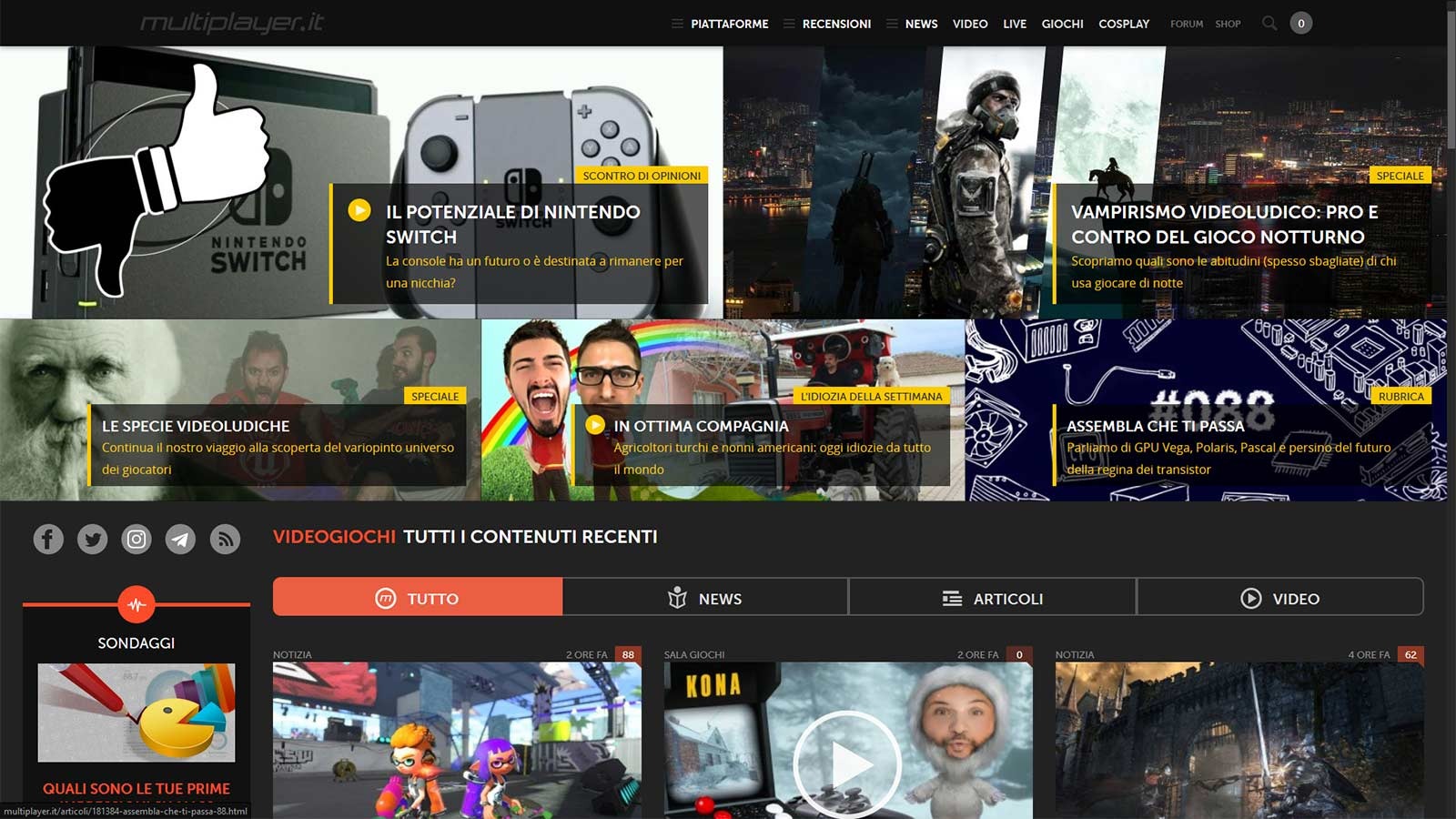Click the Rubrica tag label

click(1400, 396)
